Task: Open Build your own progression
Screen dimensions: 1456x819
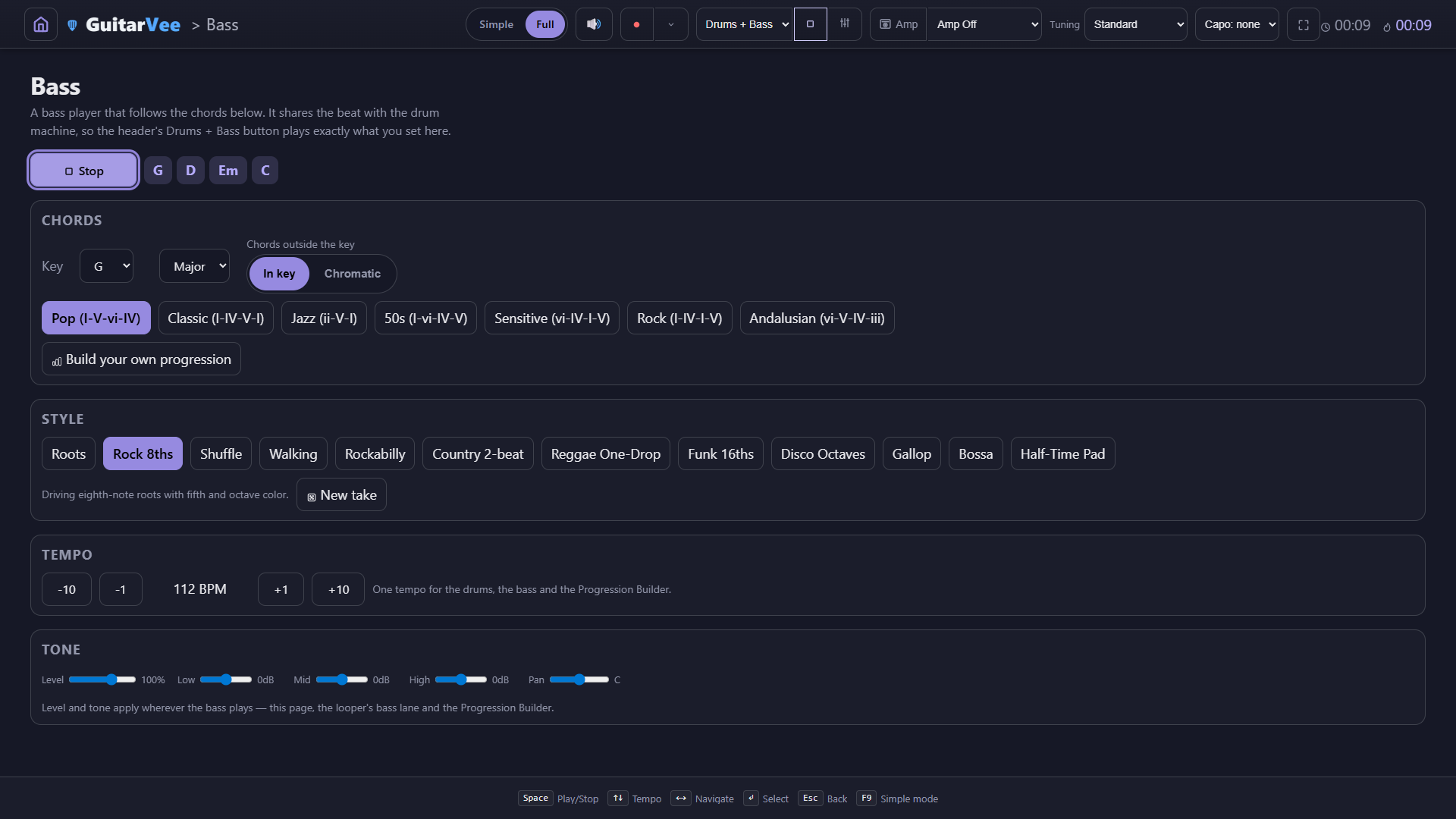Action: tap(141, 359)
